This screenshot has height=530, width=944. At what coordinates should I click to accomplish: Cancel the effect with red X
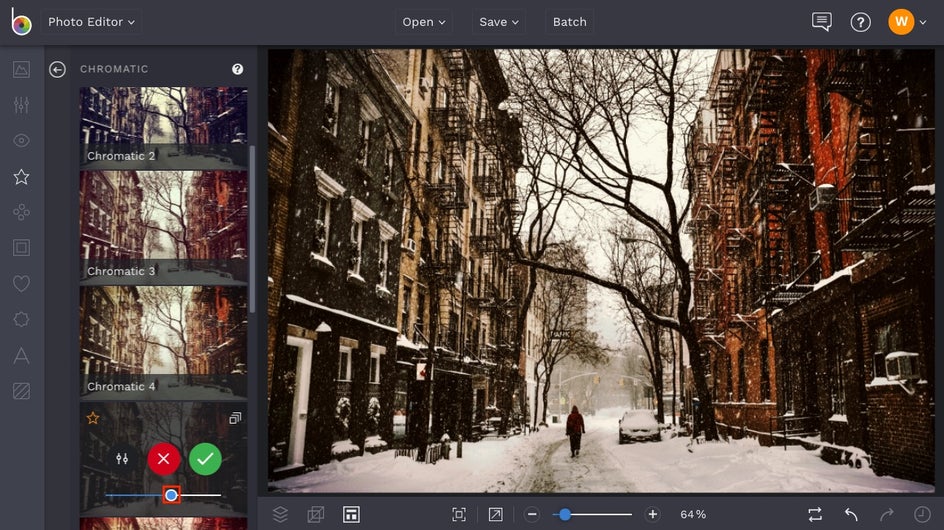pyautogui.click(x=164, y=459)
